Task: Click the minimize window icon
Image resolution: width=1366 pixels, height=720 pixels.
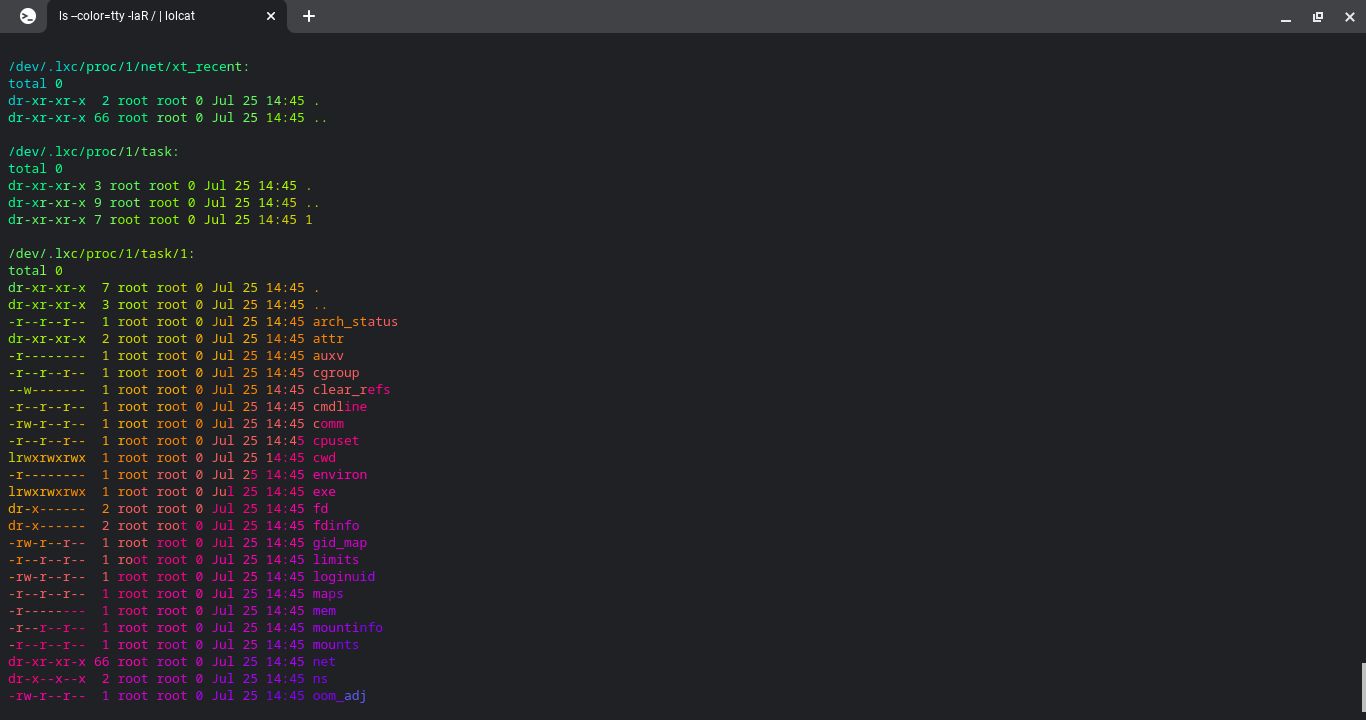Action: (1285, 17)
